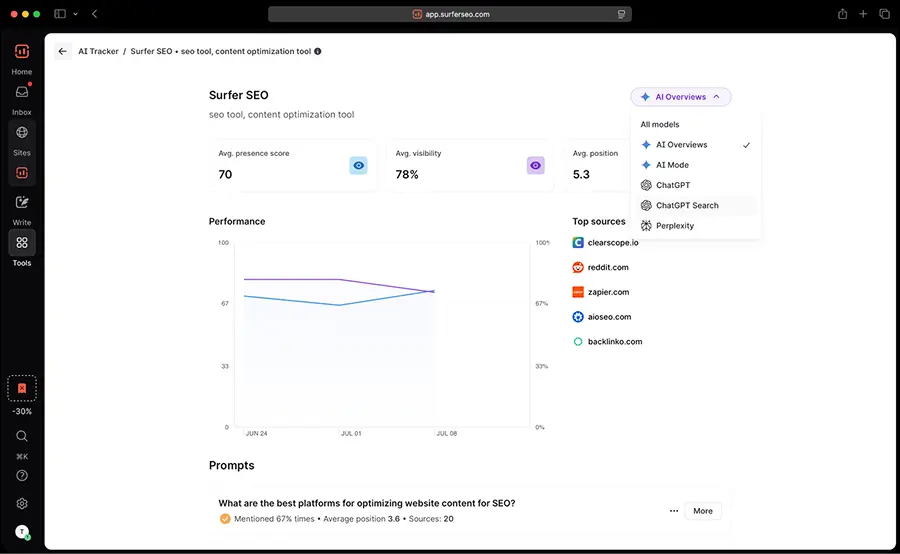Click the clearscope.io source logo
The image size is (900, 554).
click(x=578, y=243)
